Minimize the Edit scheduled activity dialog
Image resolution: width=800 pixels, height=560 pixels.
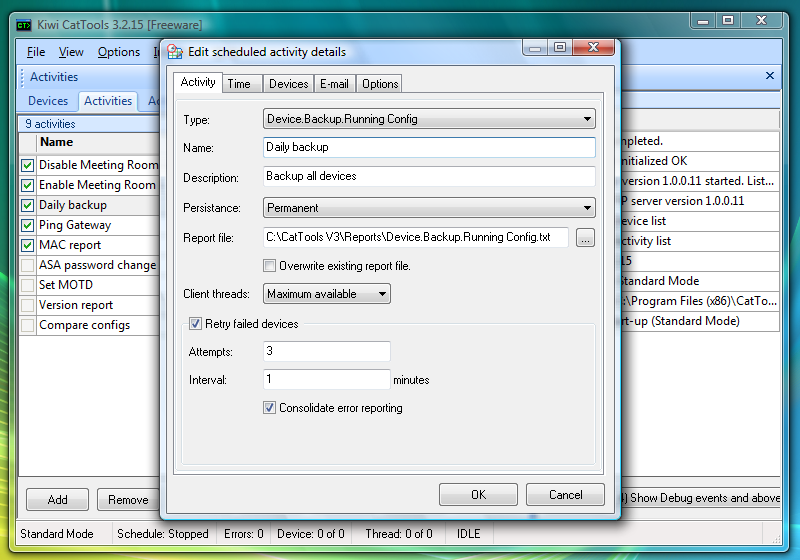tap(535, 48)
